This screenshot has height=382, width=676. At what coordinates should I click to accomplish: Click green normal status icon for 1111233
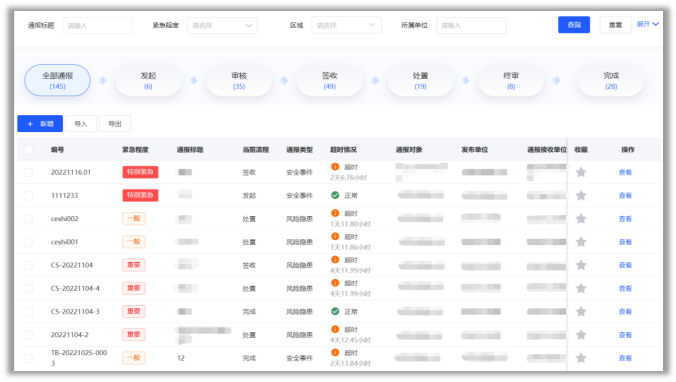[x=335, y=195]
